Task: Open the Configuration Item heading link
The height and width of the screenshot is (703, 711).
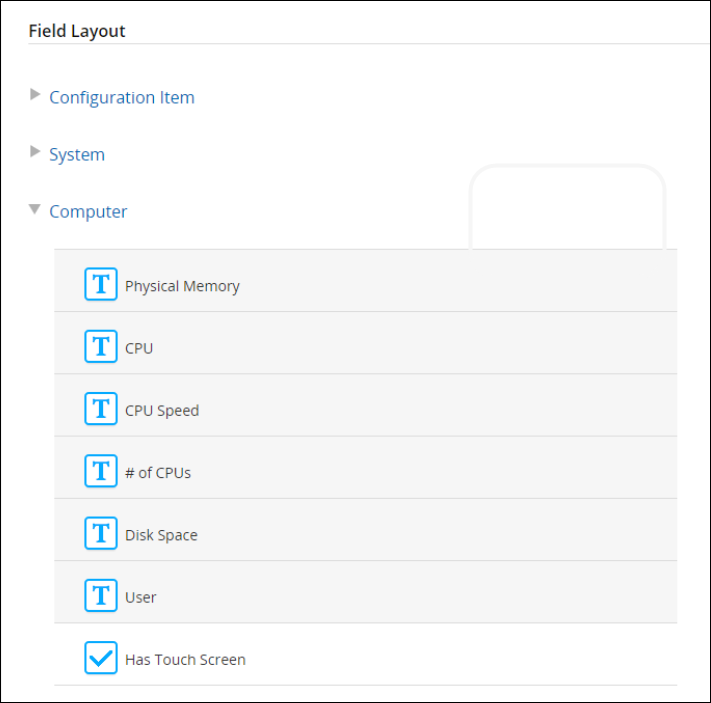Action: pyautogui.click(x=122, y=97)
